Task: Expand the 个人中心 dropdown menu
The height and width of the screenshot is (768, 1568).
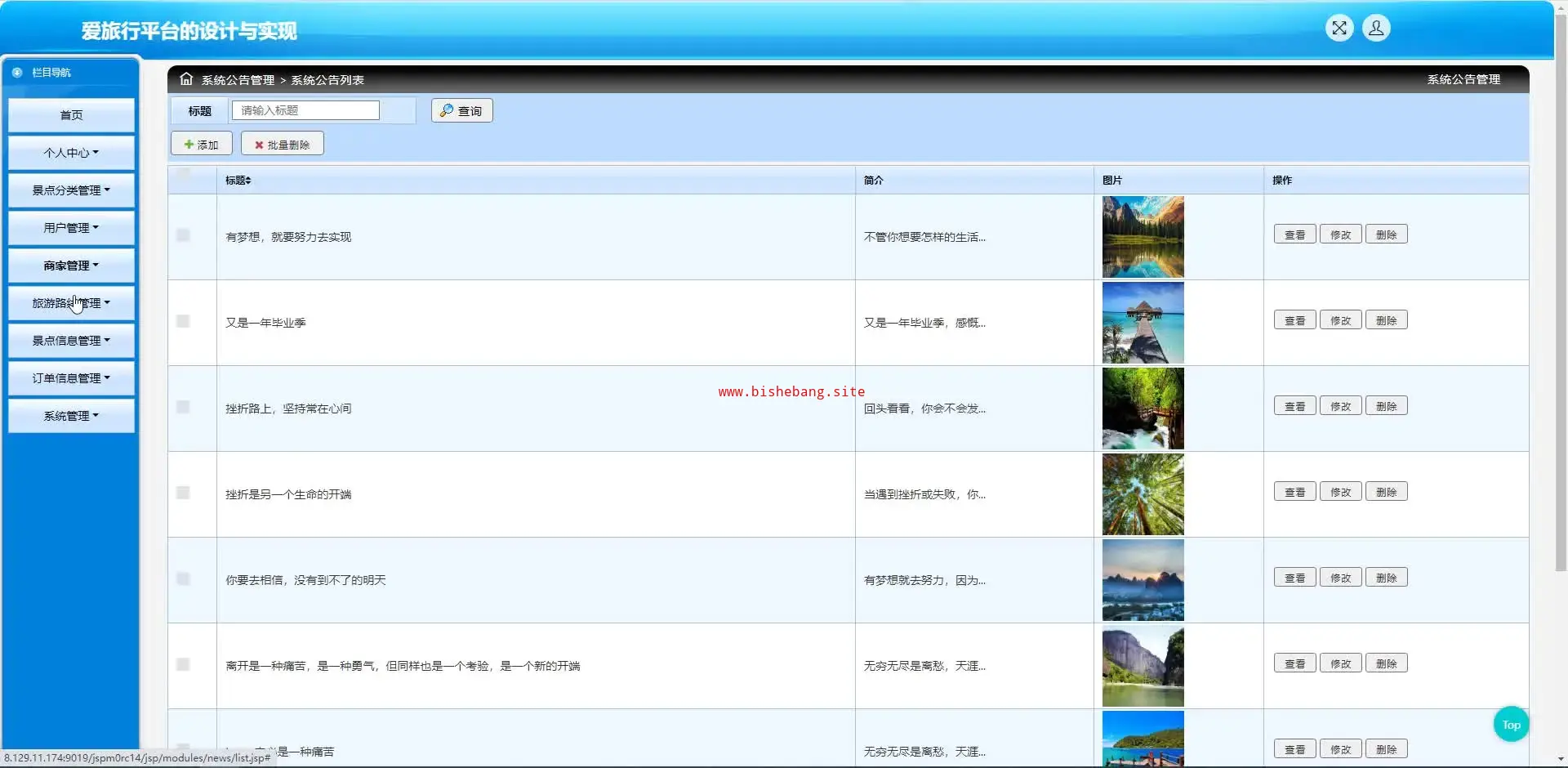Action: 71,153
